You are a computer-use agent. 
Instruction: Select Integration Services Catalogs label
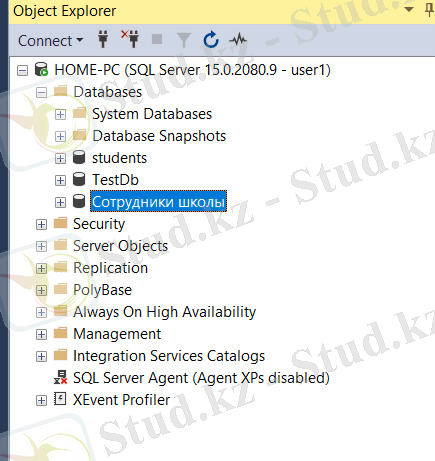click(169, 356)
